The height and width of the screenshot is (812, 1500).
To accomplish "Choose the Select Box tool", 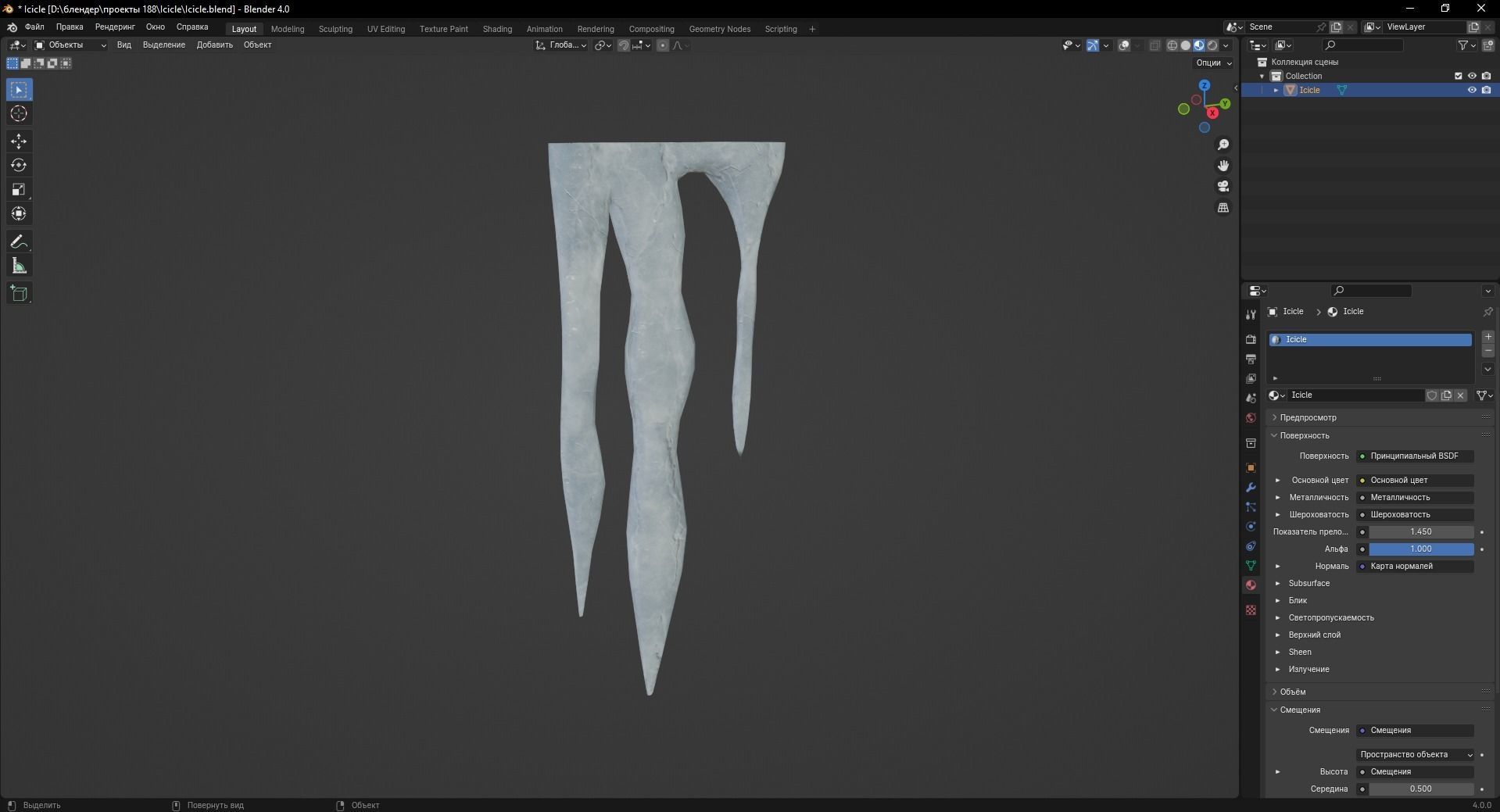I will point(19,90).
